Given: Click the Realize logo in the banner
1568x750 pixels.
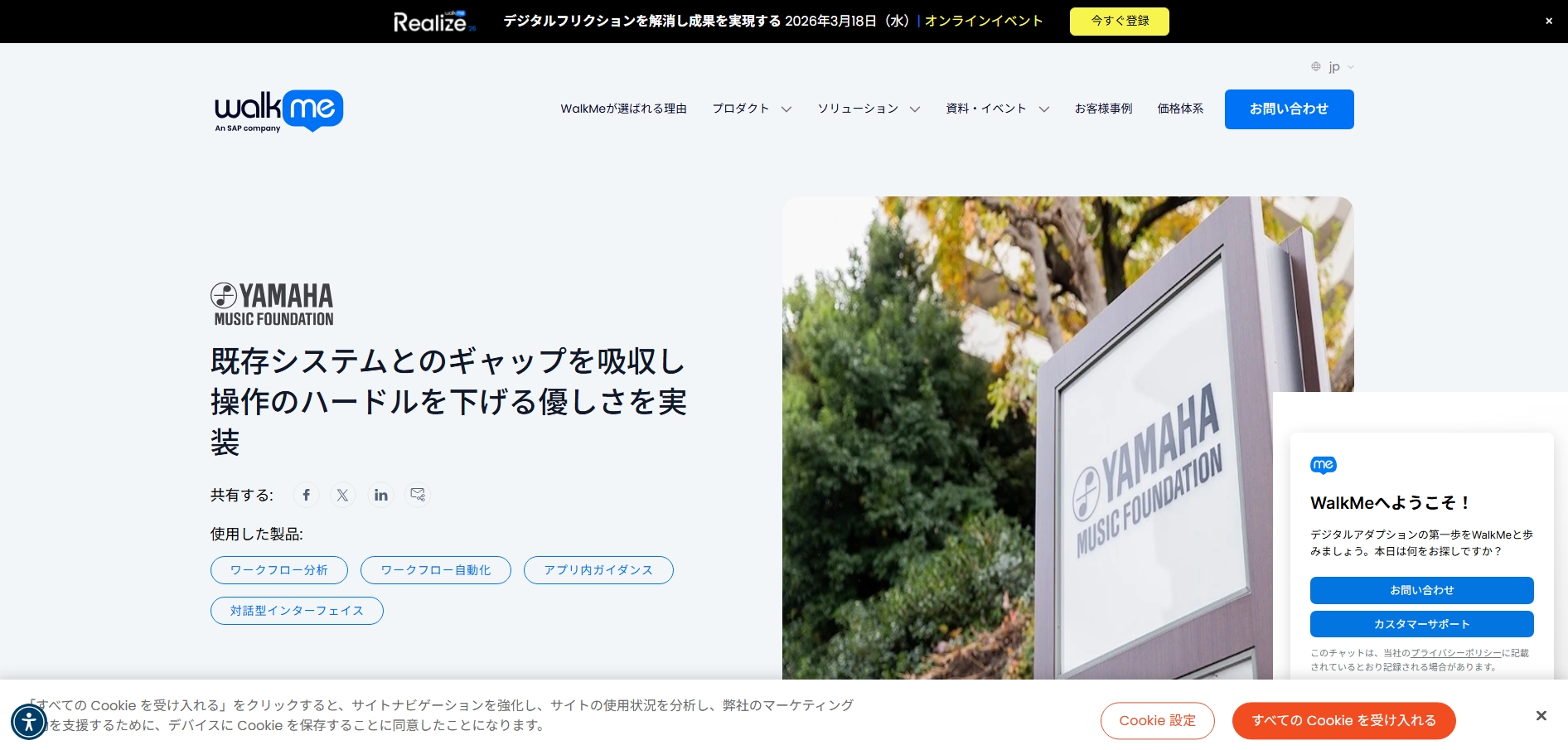Looking at the screenshot, I should tap(432, 21).
